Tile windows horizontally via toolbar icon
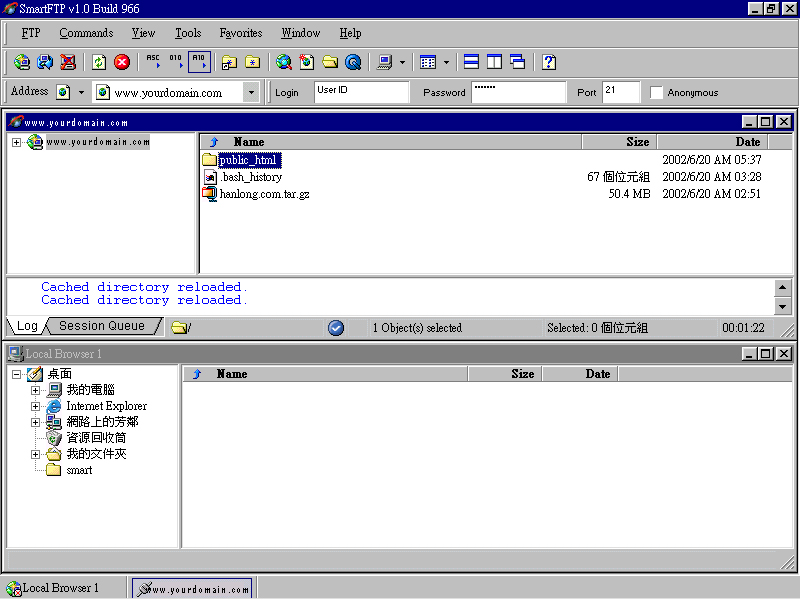This screenshot has width=800, height=600. [471, 62]
